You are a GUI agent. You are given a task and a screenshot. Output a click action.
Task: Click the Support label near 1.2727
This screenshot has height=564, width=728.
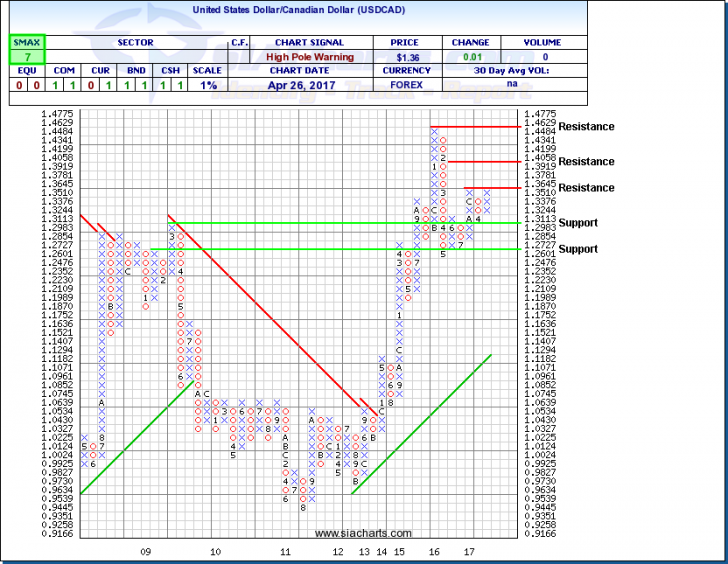coord(578,249)
